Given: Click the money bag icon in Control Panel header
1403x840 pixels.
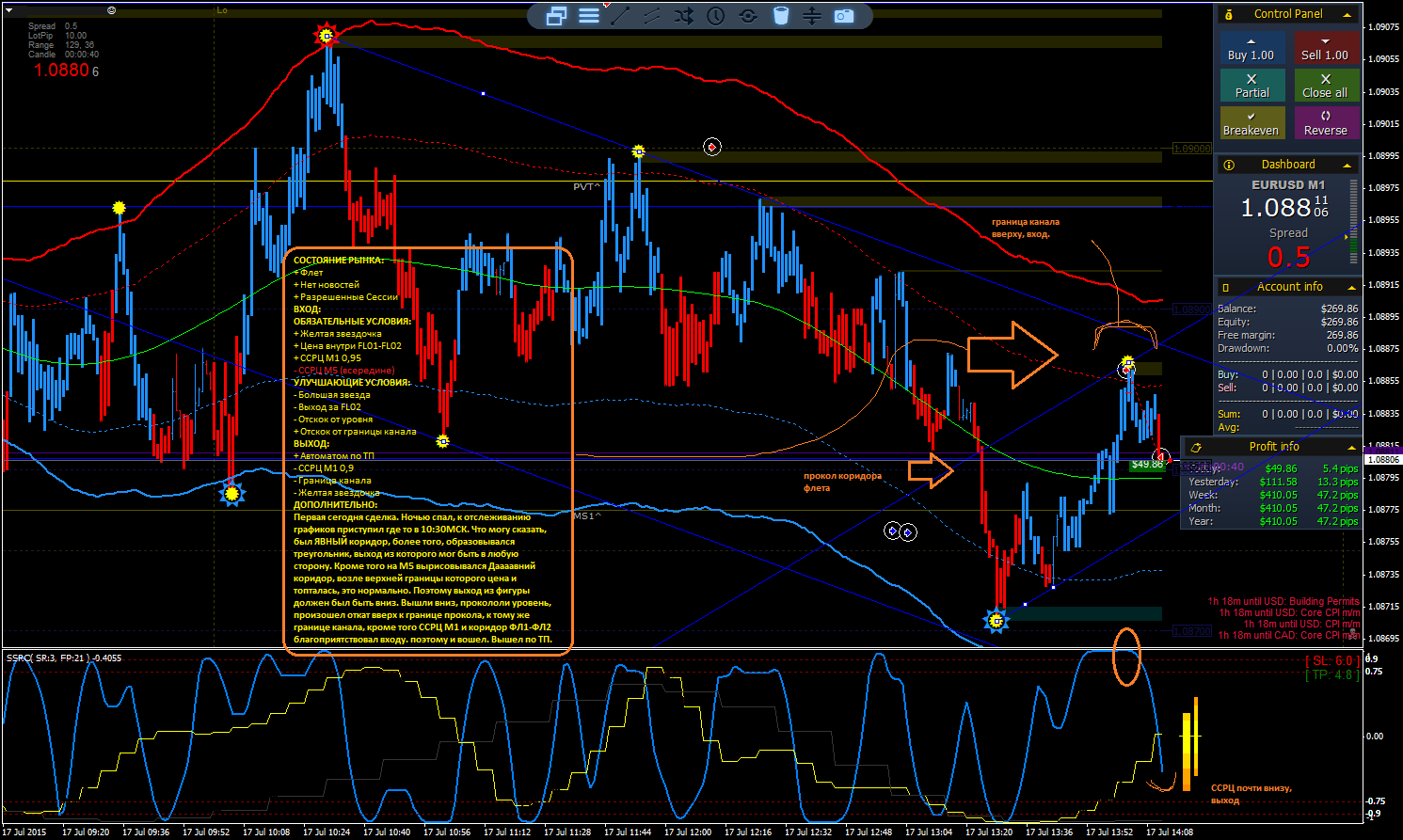Looking at the screenshot, I should [x=1229, y=14].
